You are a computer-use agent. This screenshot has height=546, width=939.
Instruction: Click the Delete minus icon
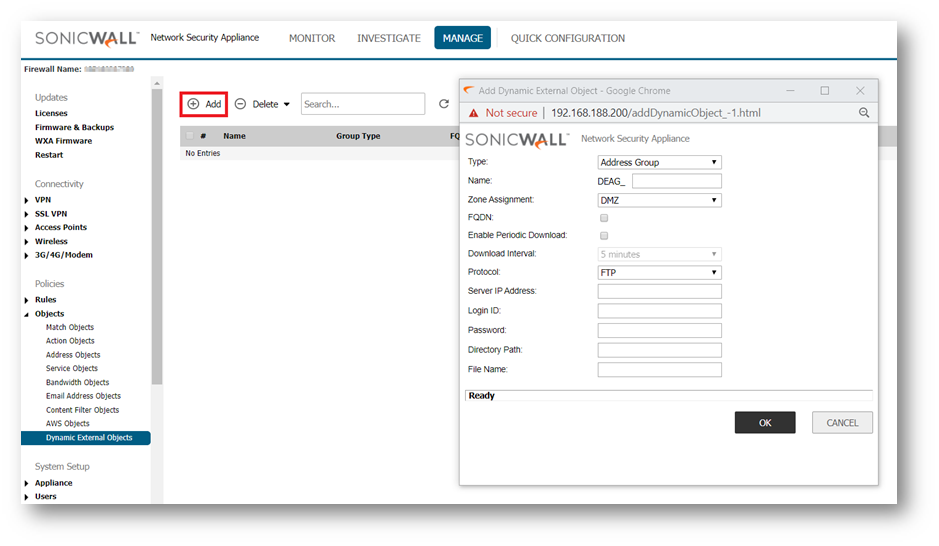[x=240, y=104]
